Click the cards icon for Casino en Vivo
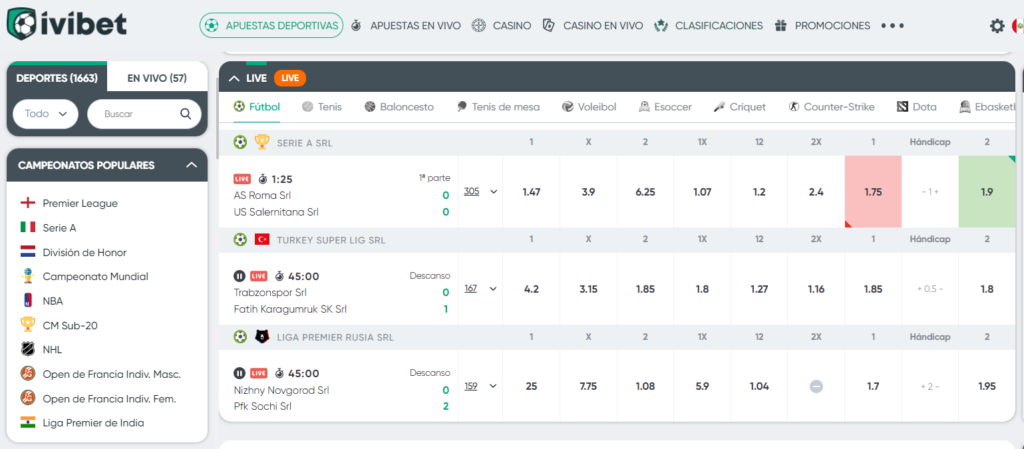Viewport: 1024px width, 449px height. click(x=549, y=25)
